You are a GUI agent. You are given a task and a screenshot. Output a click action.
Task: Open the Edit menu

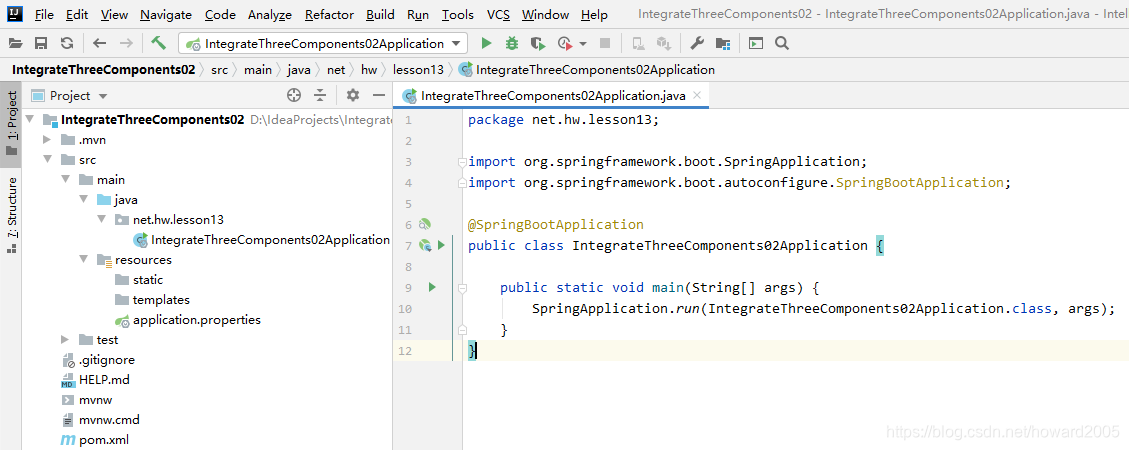click(77, 14)
